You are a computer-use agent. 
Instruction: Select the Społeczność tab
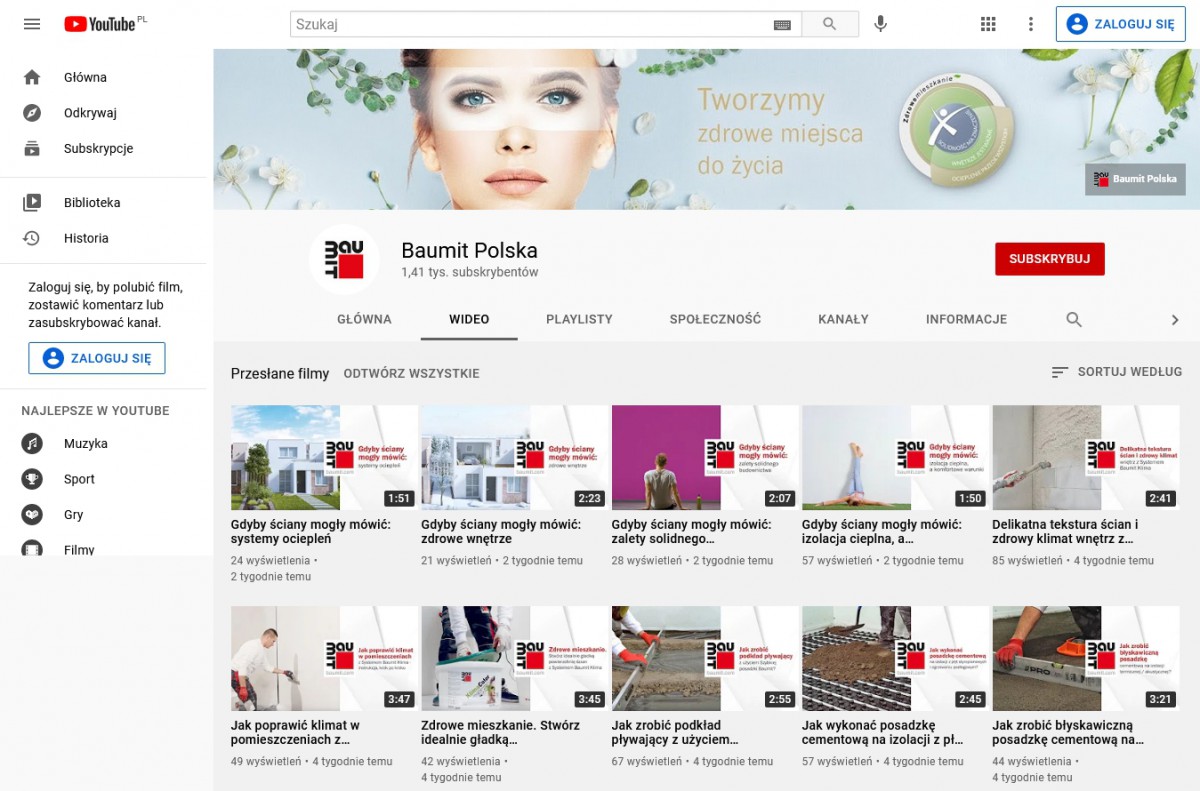[x=715, y=320]
